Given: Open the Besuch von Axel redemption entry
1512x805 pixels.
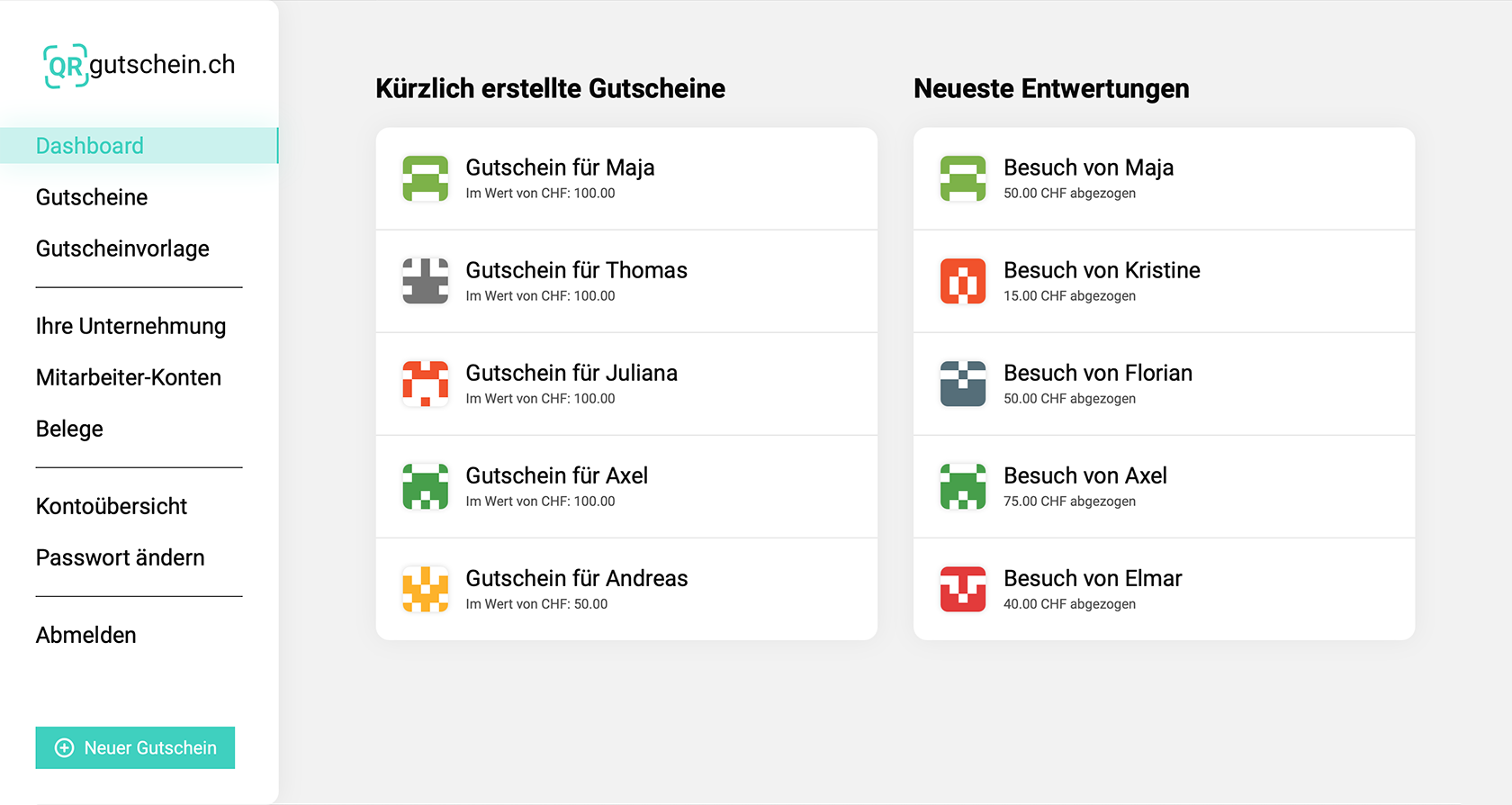Looking at the screenshot, I should (x=1164, y=486).
